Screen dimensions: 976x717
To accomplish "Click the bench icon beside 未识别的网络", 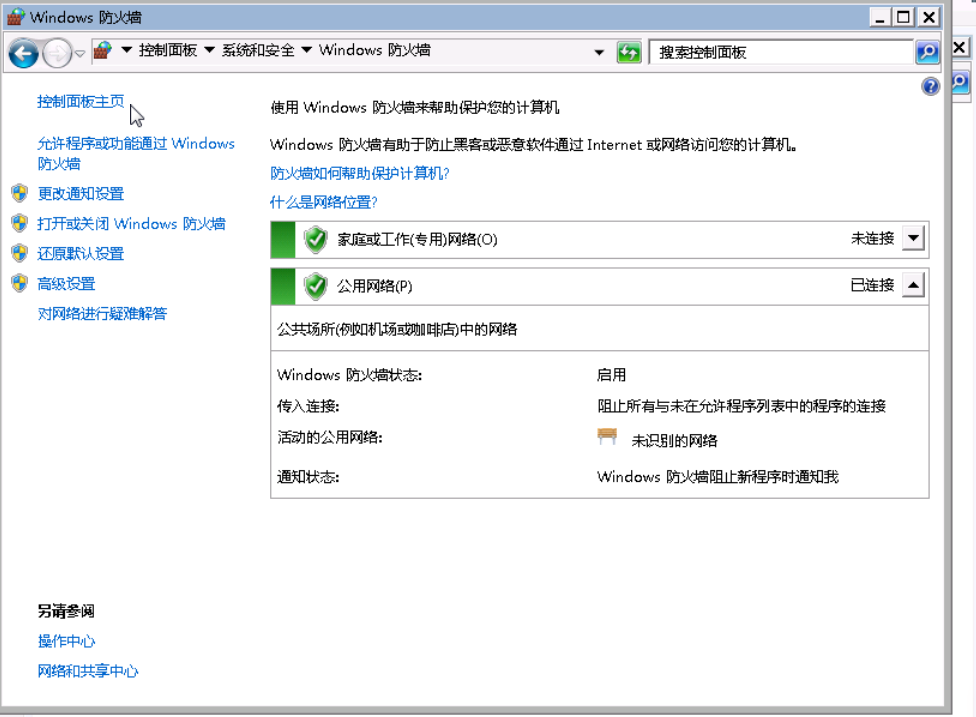I will click(607, 436).
